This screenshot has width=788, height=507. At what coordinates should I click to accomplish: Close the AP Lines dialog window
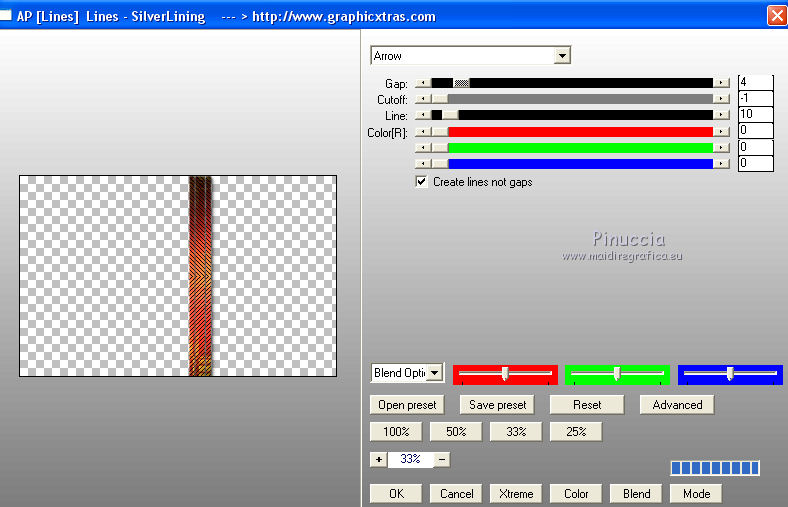pos(776,16)
